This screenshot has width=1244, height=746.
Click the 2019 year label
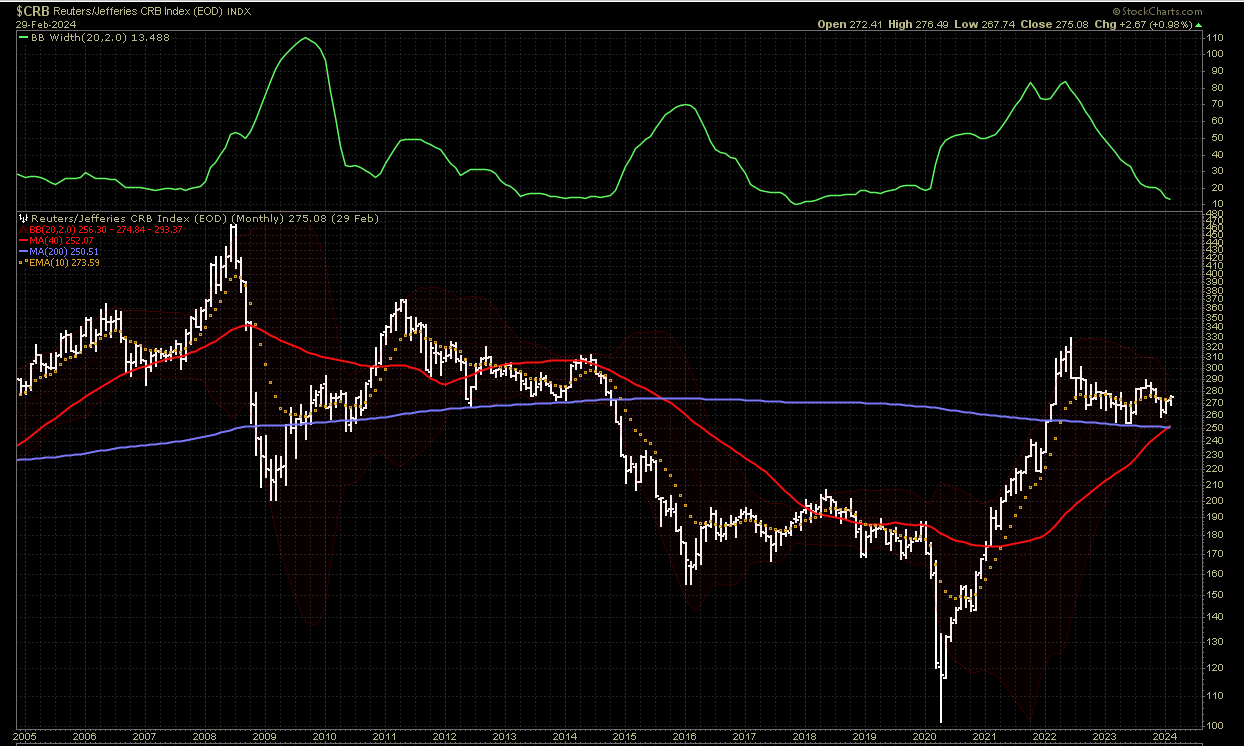click(864, 737)
